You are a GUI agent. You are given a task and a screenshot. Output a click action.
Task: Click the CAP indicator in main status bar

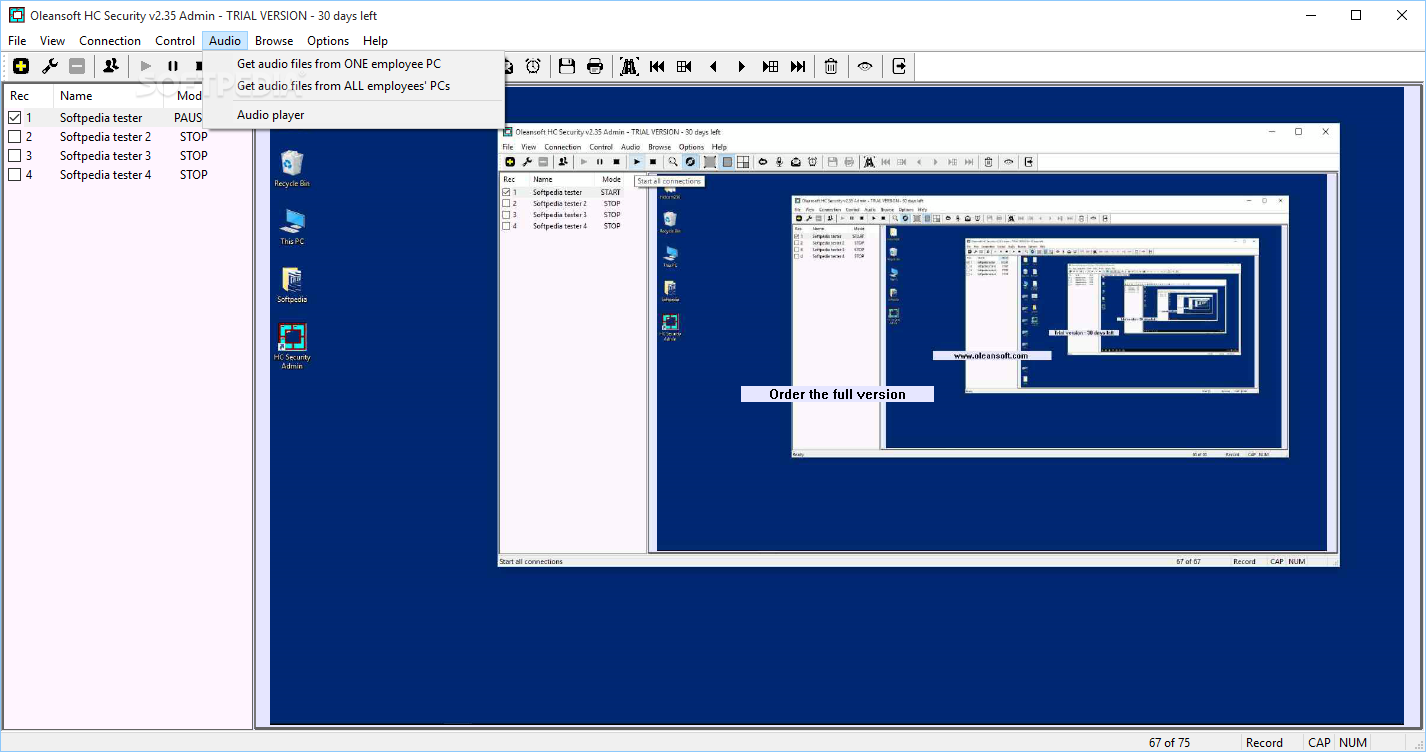point(1319,742)
